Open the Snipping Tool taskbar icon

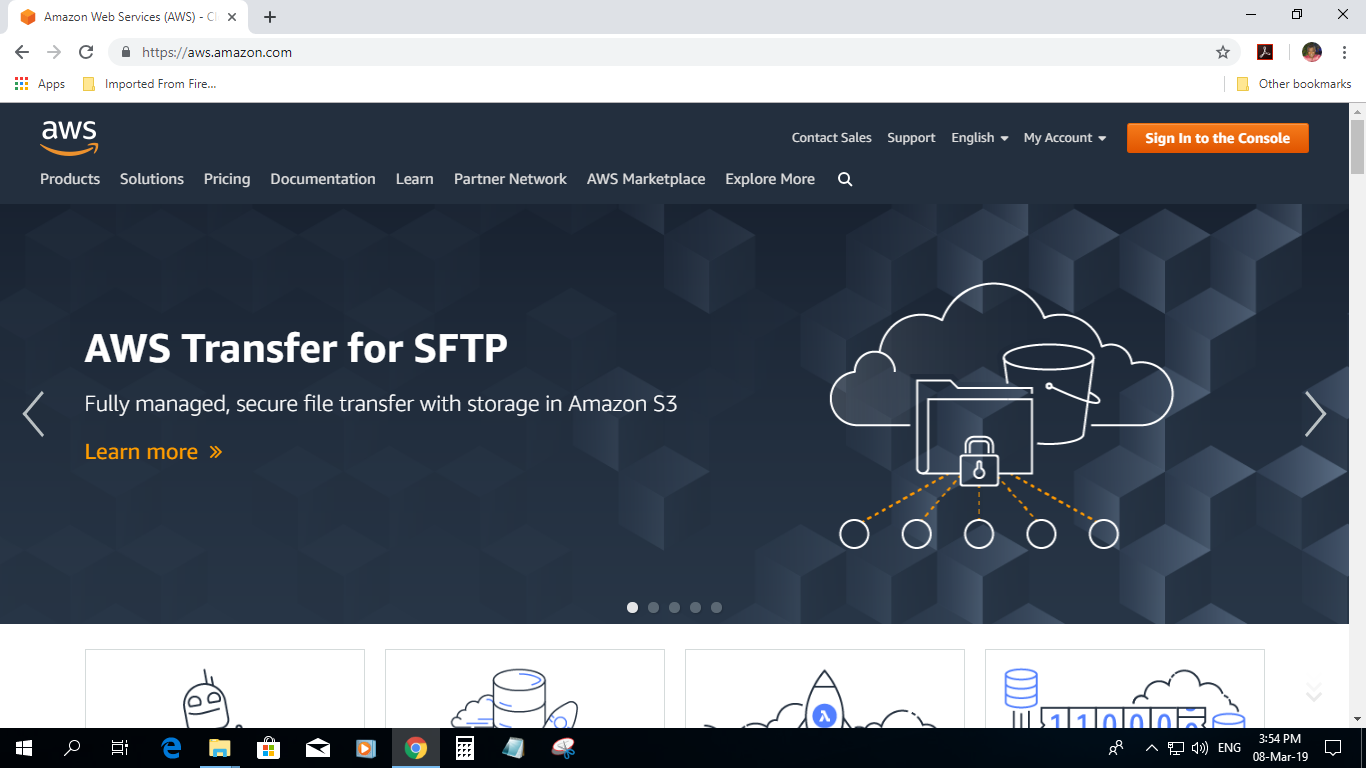563,747
